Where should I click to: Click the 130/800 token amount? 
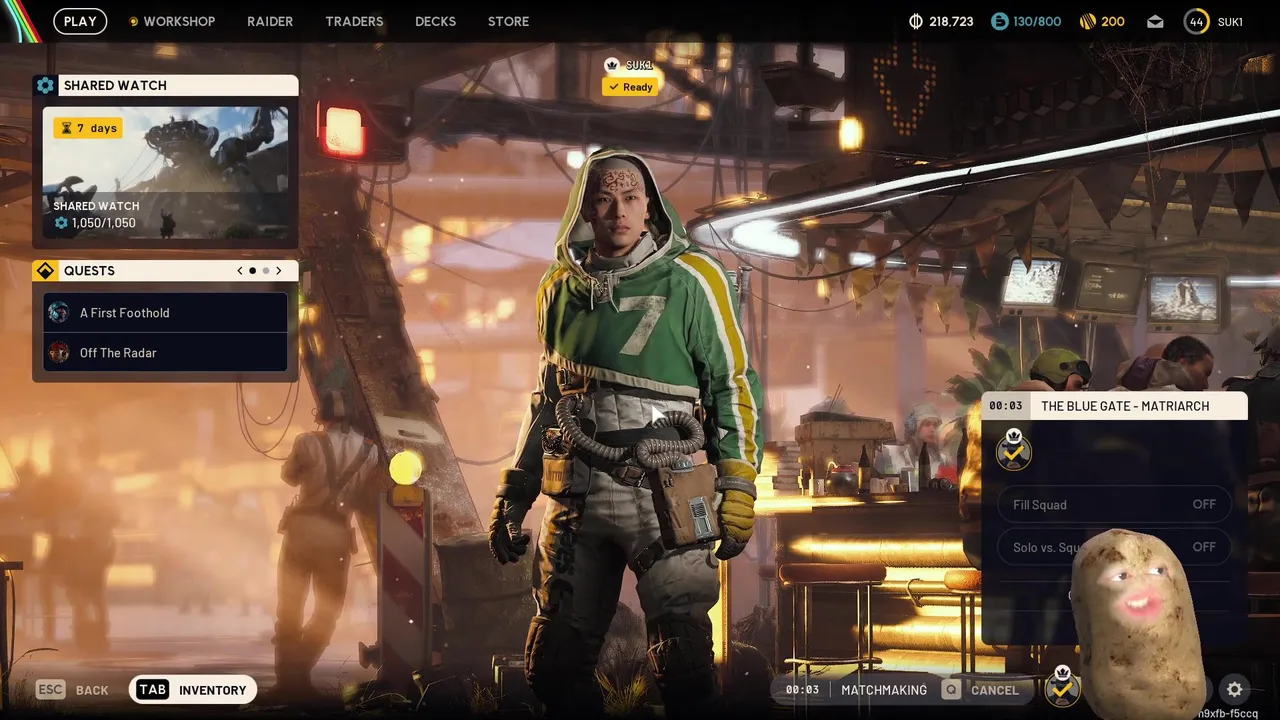pyautogui.click(x=1038, y=21)
